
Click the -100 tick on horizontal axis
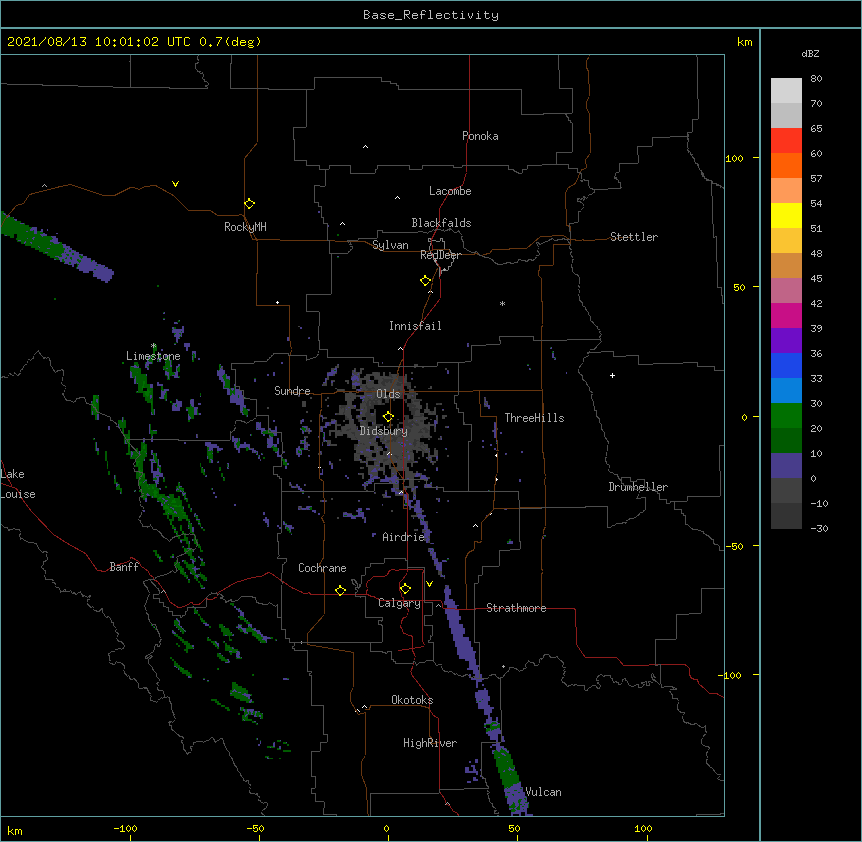tap(125, 828)
